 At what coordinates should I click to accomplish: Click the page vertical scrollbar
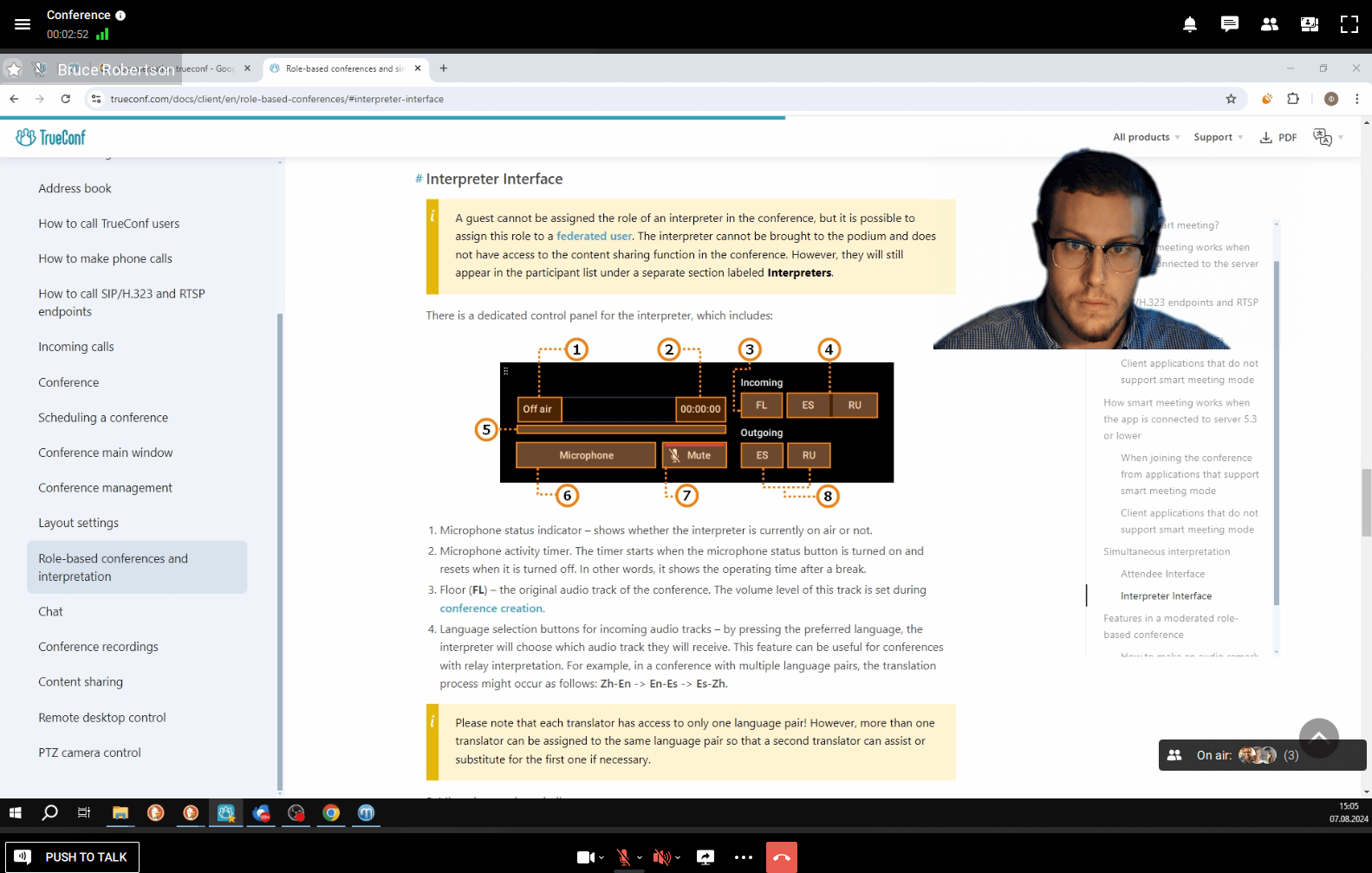[x=1366, y=503]
